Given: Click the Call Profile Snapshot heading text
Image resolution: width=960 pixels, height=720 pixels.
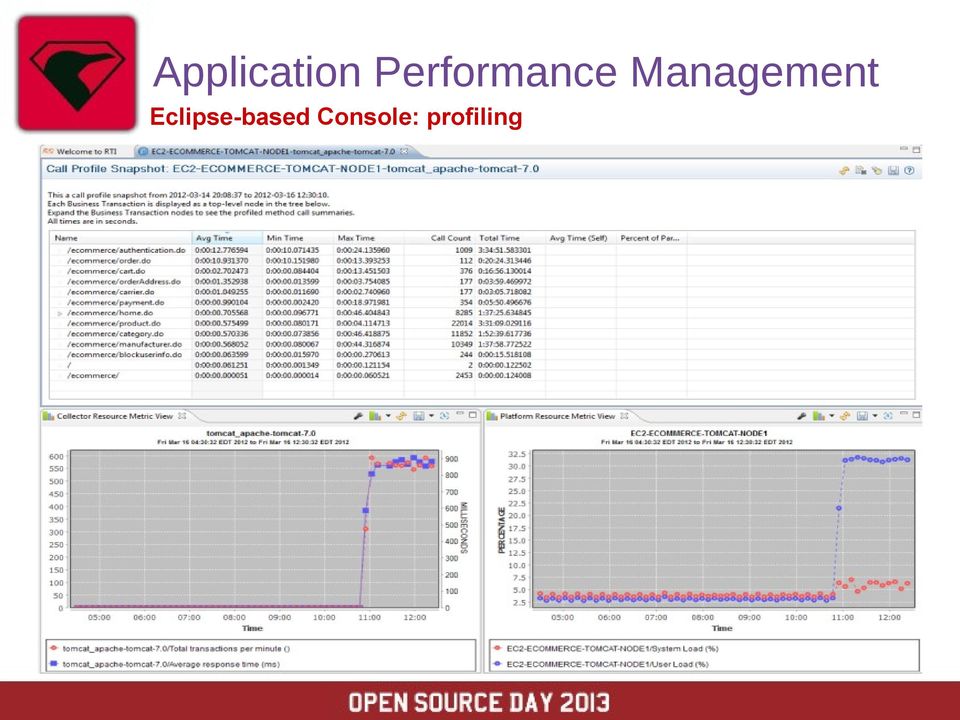Looking at the screenshot, I should (x=293, y=169).
